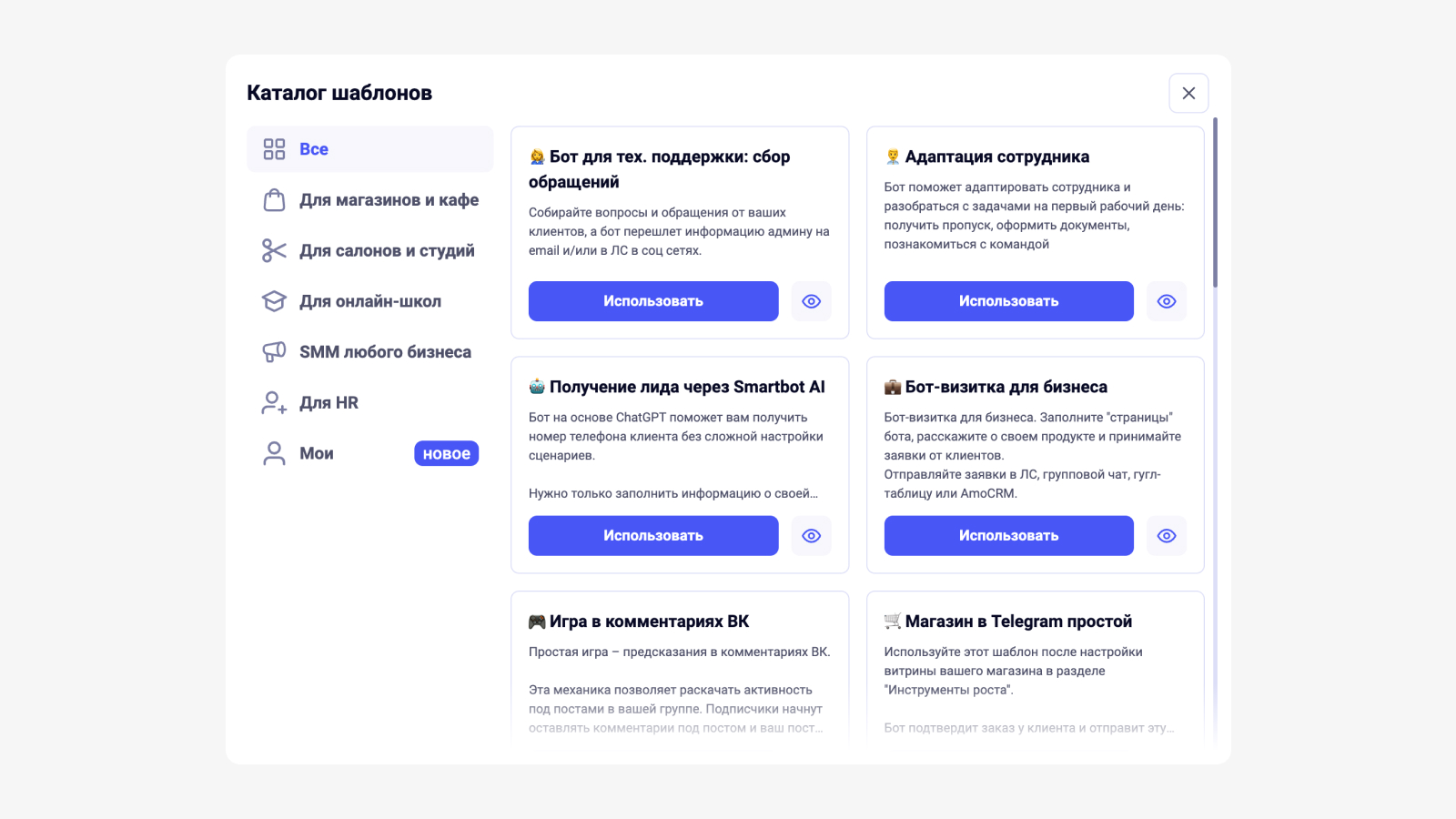Screen dimensions: 1456x819
Task: Click the vertical scrollbar of the template list
Action: [1215, 202]
